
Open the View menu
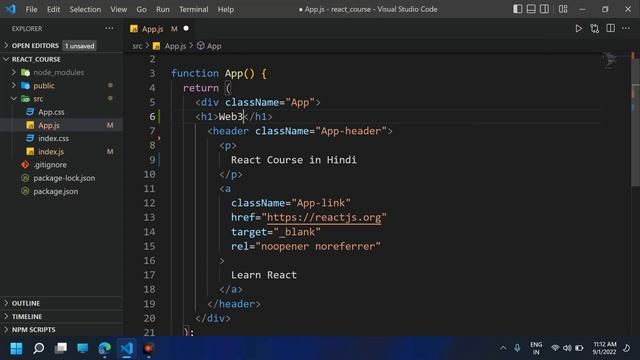point(118,9)
